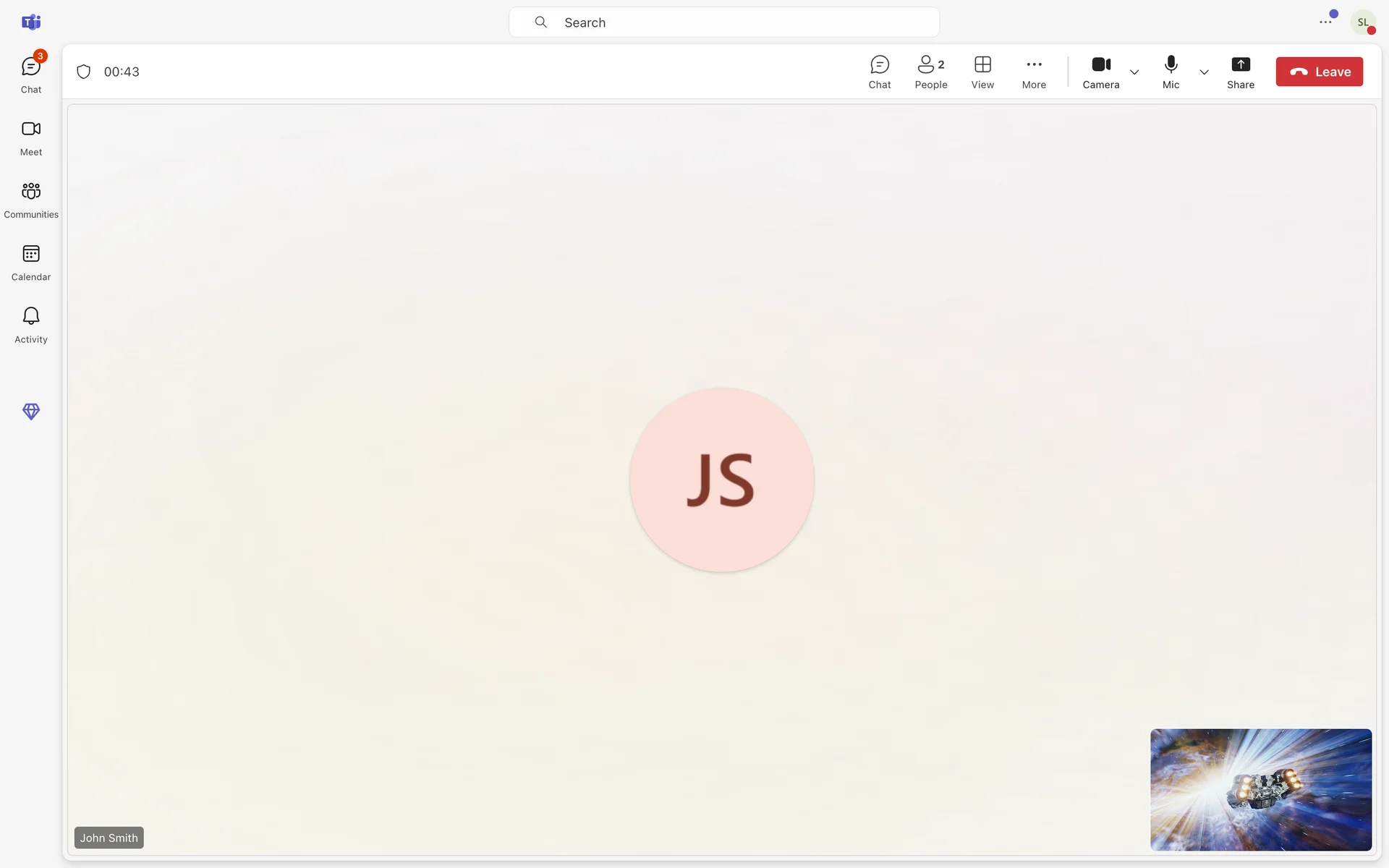Click the Search input field
1389x868 pixels.
click(723, 22)
